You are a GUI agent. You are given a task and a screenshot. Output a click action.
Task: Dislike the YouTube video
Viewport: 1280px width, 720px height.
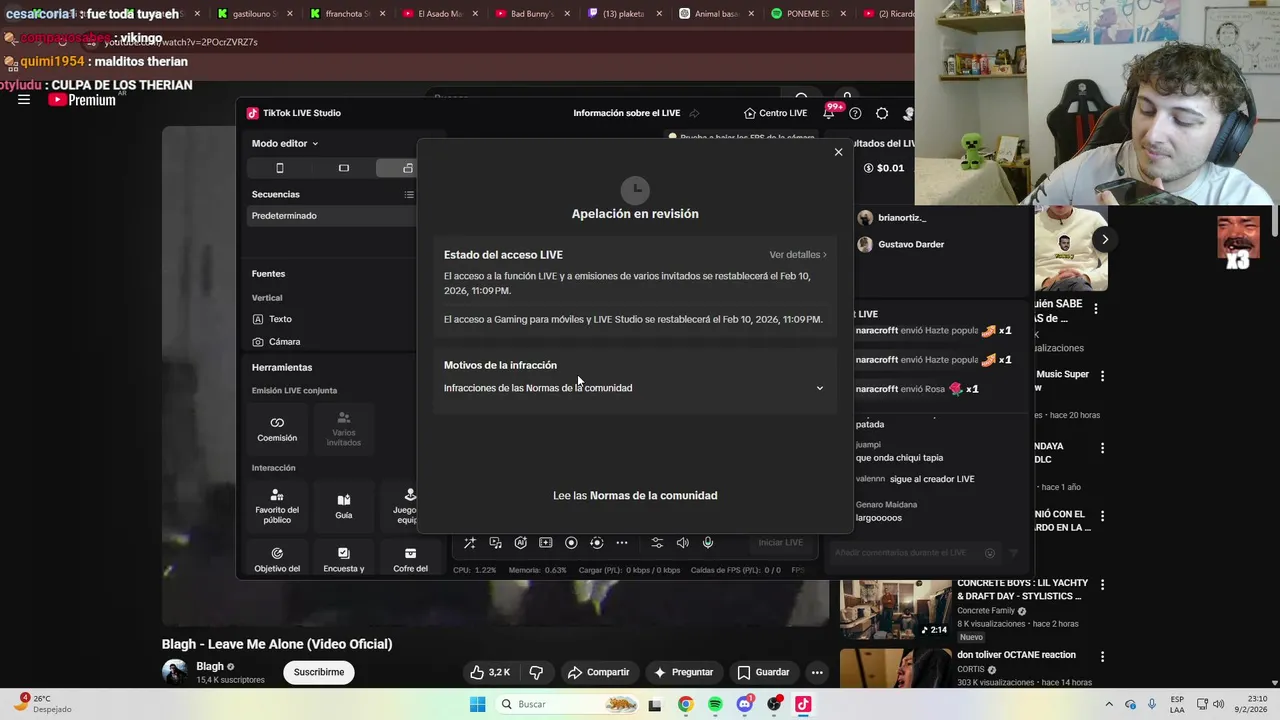536,672
